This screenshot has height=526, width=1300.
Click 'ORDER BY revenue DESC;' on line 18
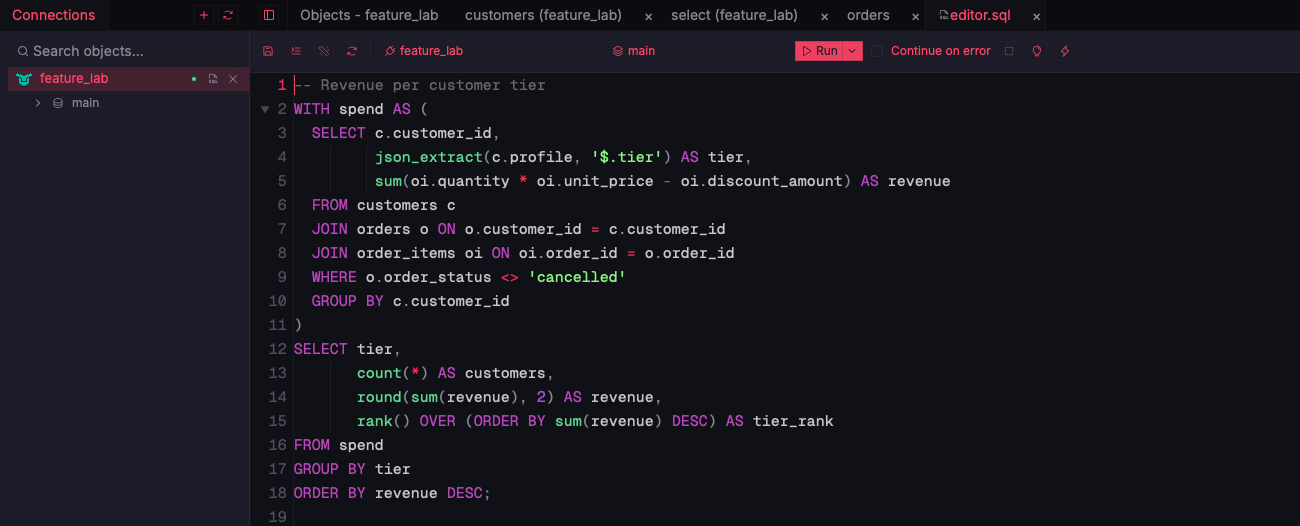tap(393, 493)
